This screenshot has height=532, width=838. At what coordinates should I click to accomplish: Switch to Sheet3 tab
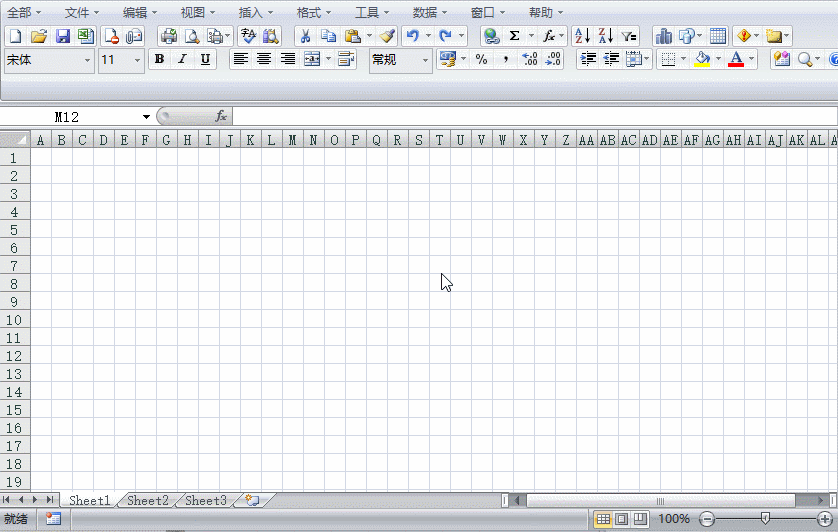206,500
